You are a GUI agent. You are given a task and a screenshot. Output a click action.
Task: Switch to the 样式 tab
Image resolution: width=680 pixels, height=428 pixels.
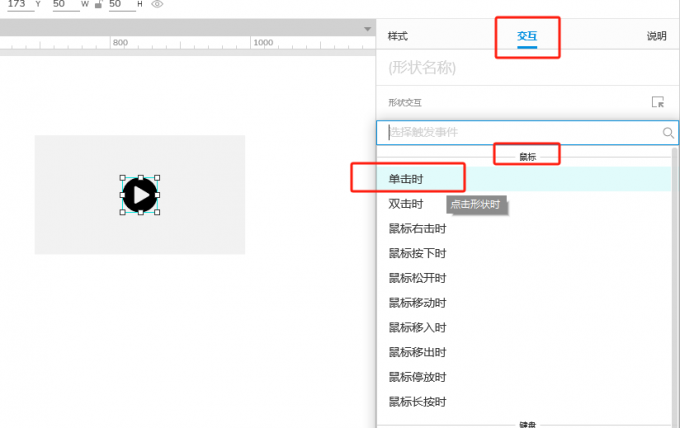pyautogui.click(x=397, y=36)
